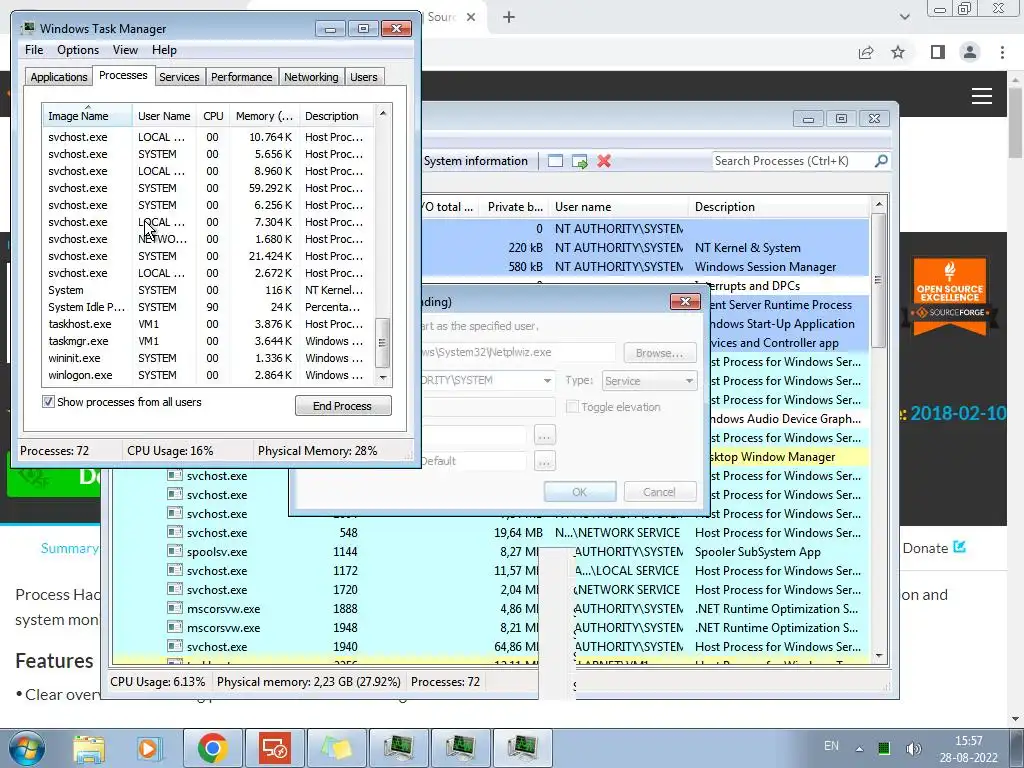1024x768 pixels.
Task: Click the icon of svchost.exe with PID 1172
Action: (174, 570)
